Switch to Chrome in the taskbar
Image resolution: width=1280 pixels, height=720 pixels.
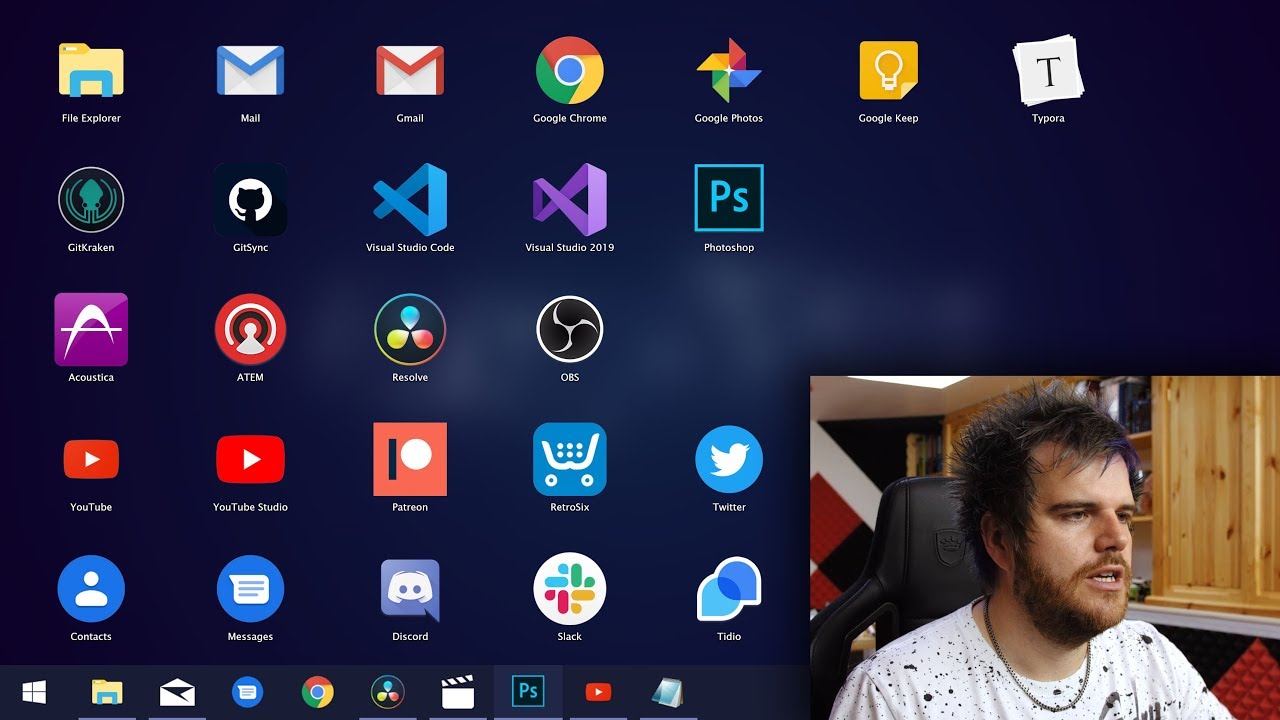click(318, 692)
